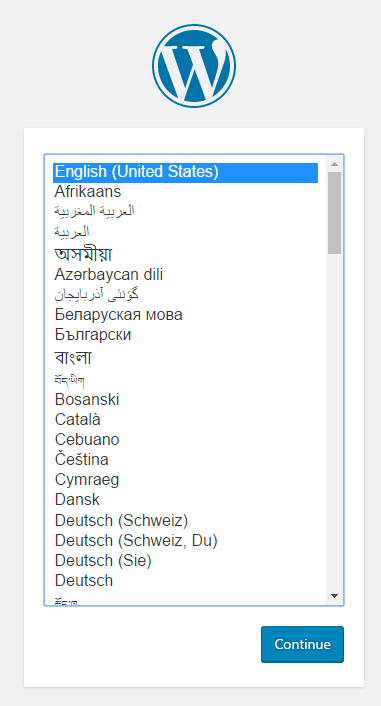
Task: Select English (United States) language
Action: [x=186, y=172]
